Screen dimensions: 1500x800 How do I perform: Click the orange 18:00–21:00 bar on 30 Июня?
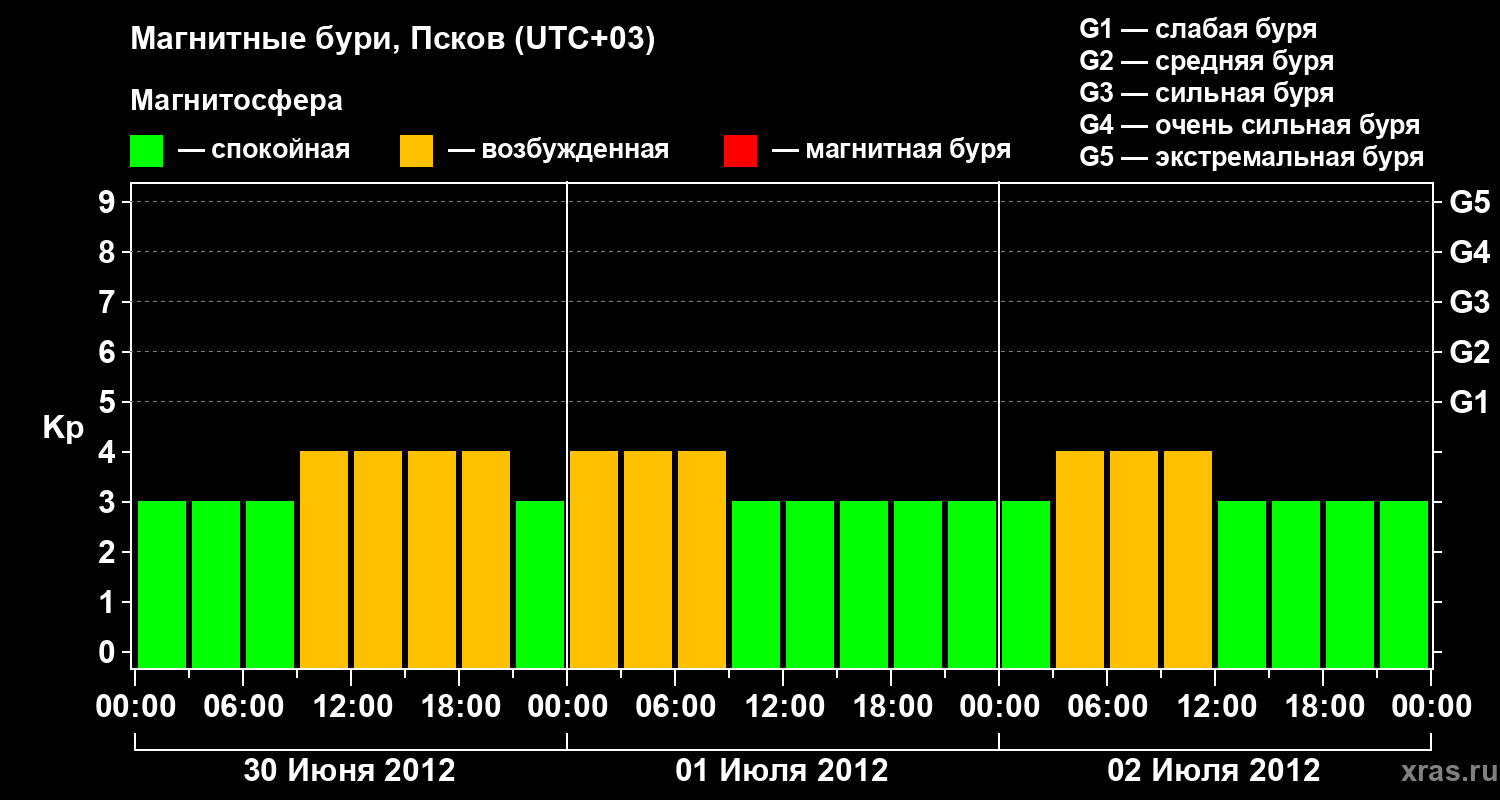point(486,559)
